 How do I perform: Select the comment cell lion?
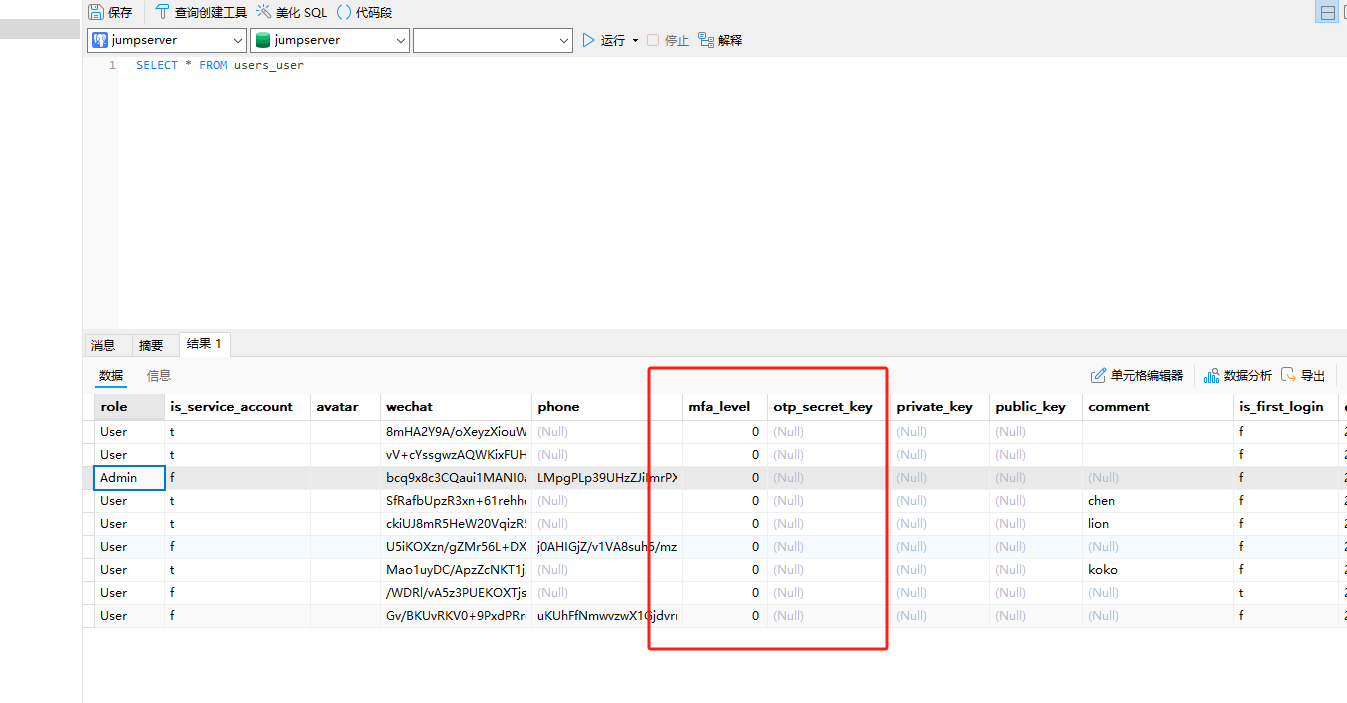tap(1158, 524)
